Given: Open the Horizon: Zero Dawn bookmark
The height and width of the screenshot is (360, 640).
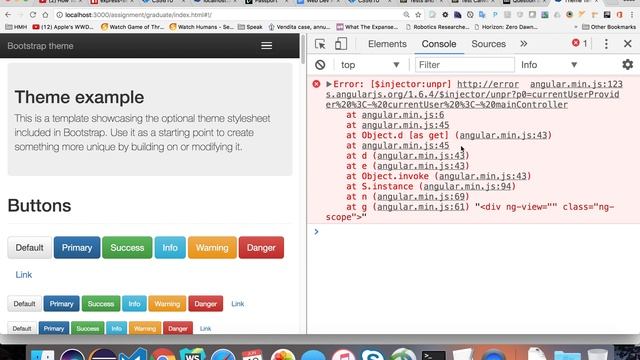Looking at the screenshot, I should click(506, 27).
